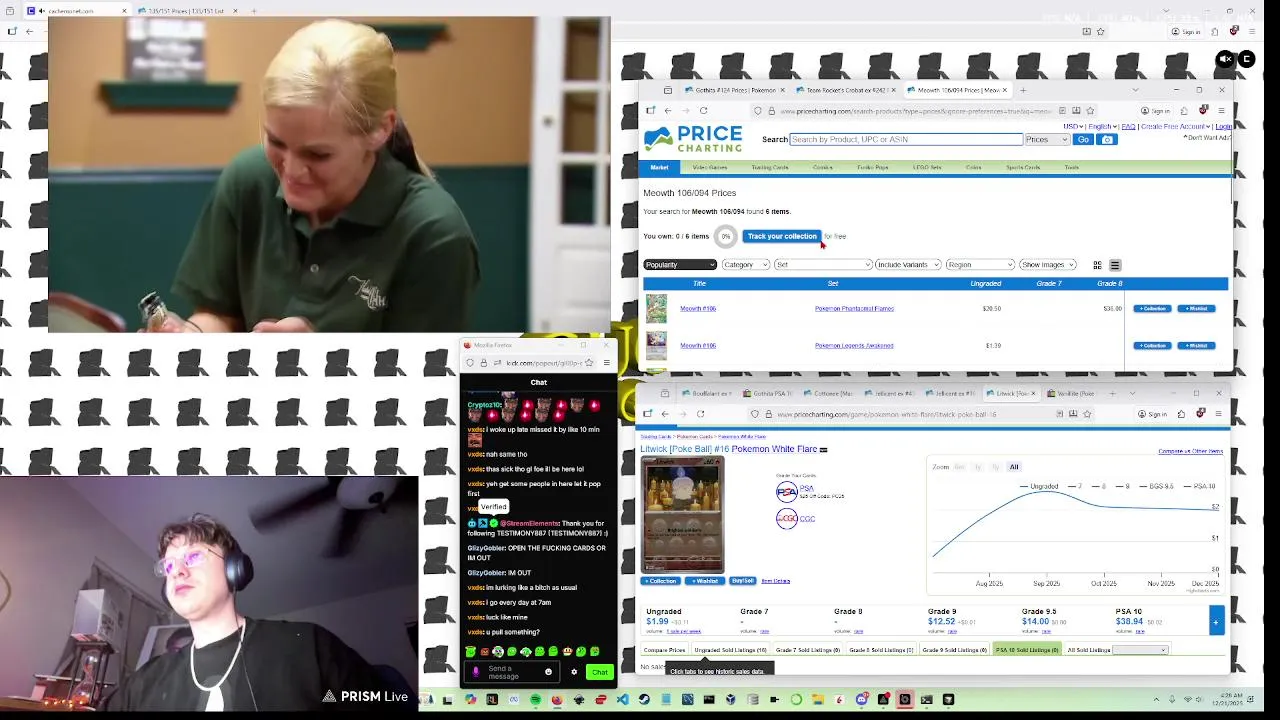The height and width of the screenshot is (720, 1280).
Task: Open Steam from the taskbar
Action: coord(644,700)
